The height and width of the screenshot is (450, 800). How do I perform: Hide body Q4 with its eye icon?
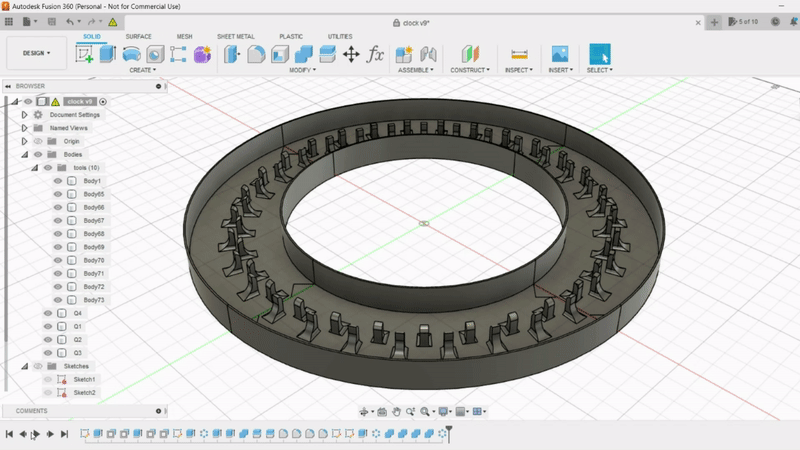coord(48,313)
